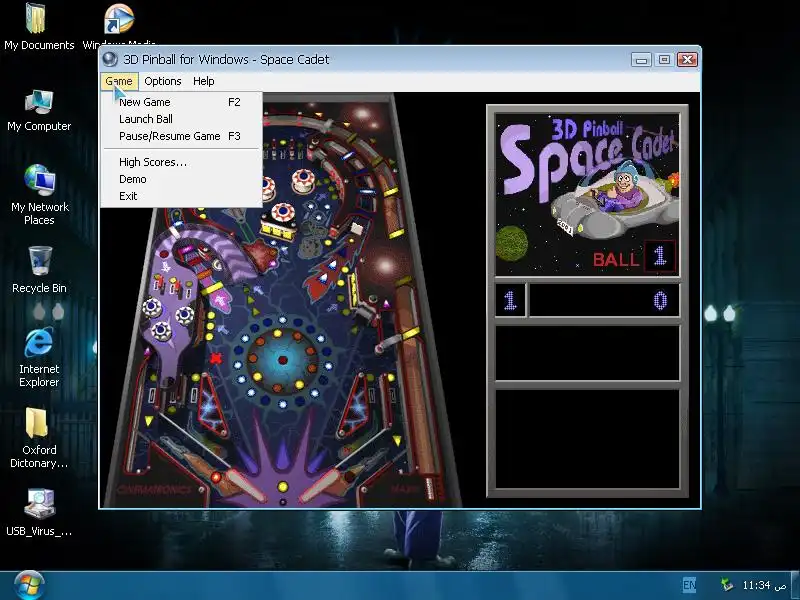This screenshot has height=600, width=800.
Task: Click the Space Cadet logo artwork
Action: pos(587,194)
